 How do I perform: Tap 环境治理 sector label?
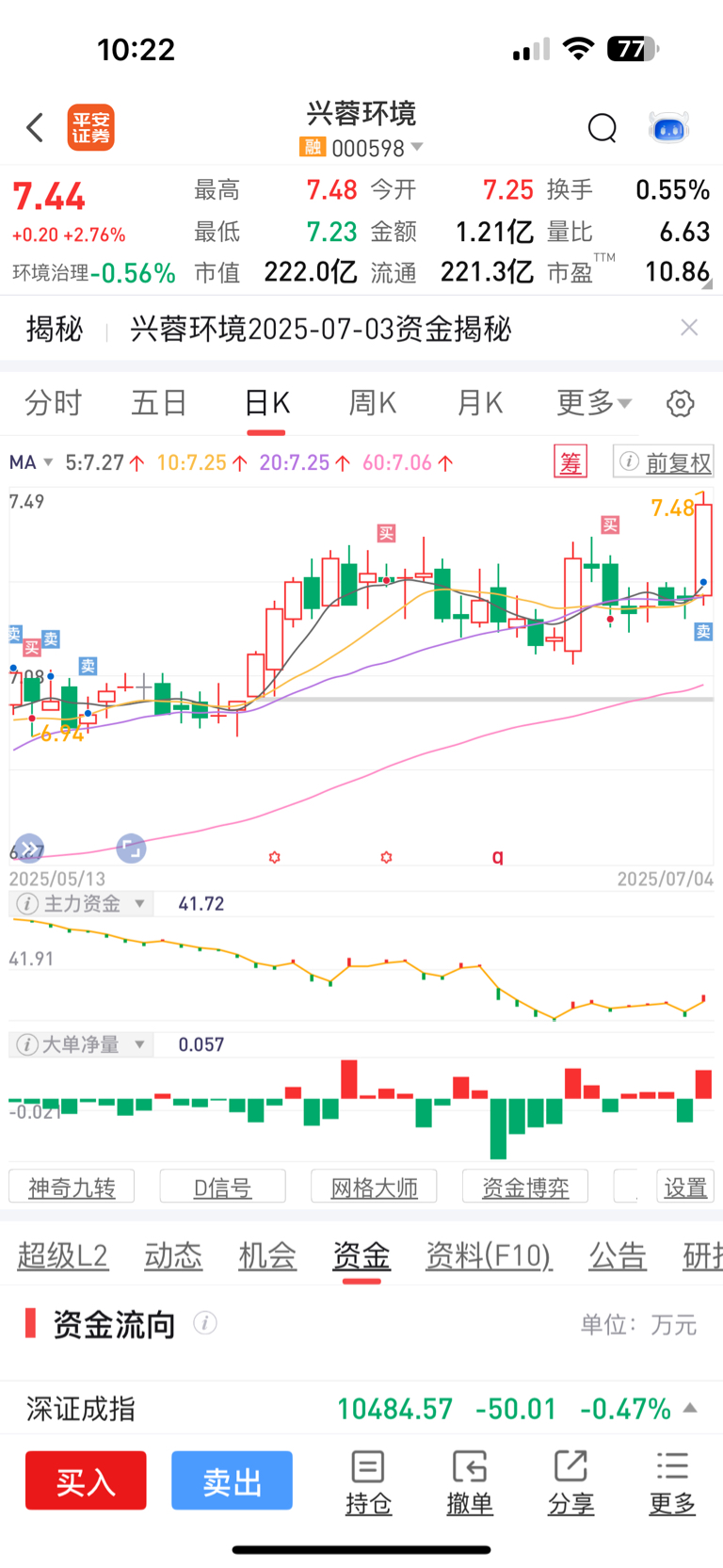tap(51, 273)
